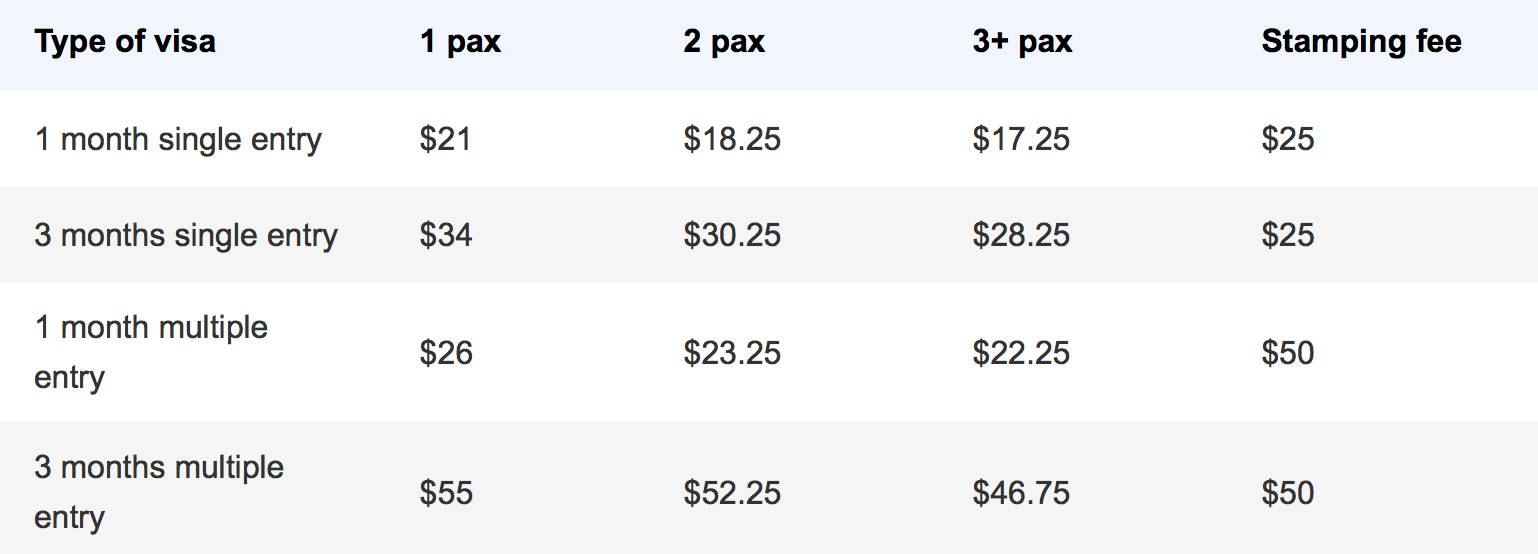The height and width of the screenshot is (554, 1538).
Task: Click the '1 pax' column header
Action: tap(460, 42)
